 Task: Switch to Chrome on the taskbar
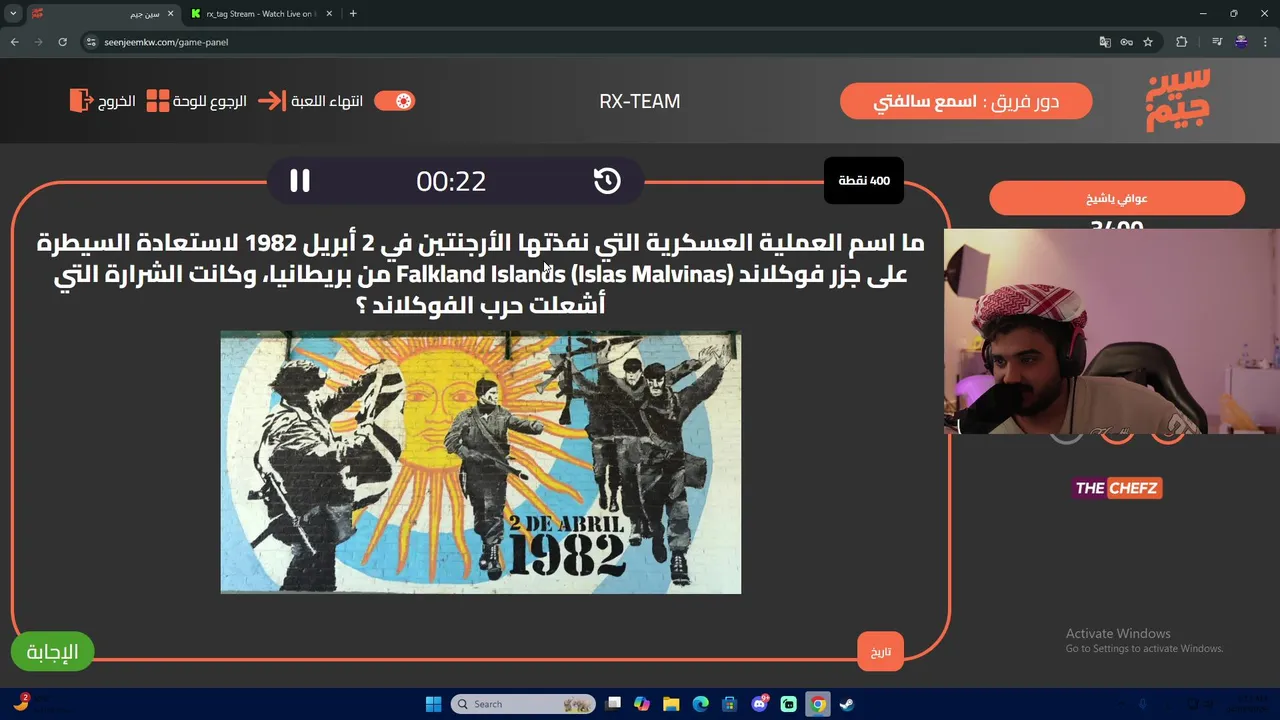pyautogui.click(x=818, y=704)
